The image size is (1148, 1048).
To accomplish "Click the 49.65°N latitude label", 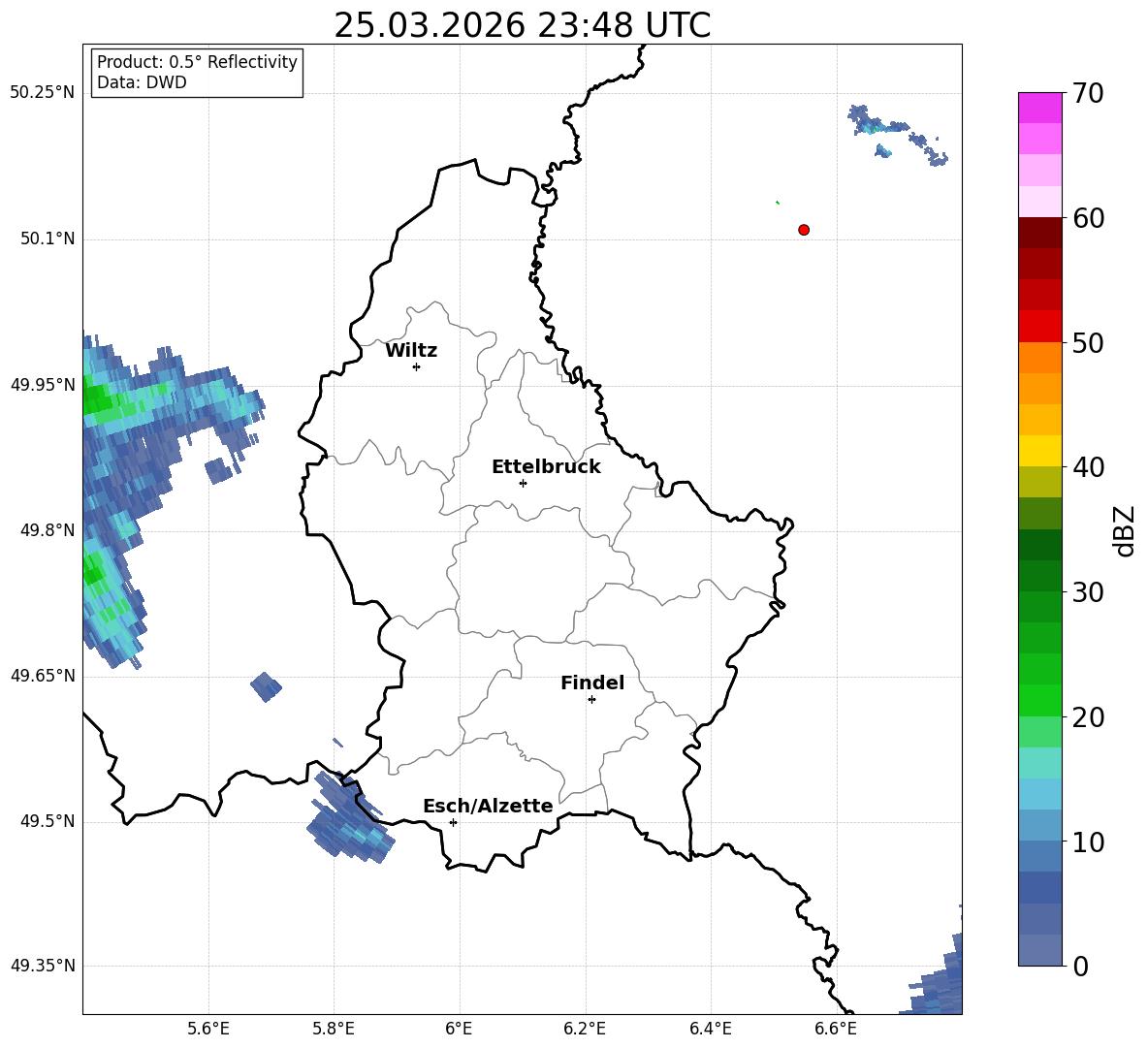I will pyautogui.click(x=42, y=675).
